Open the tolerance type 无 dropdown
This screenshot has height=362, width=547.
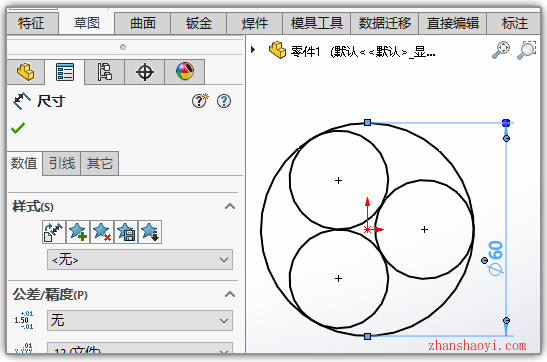[140, 320]
